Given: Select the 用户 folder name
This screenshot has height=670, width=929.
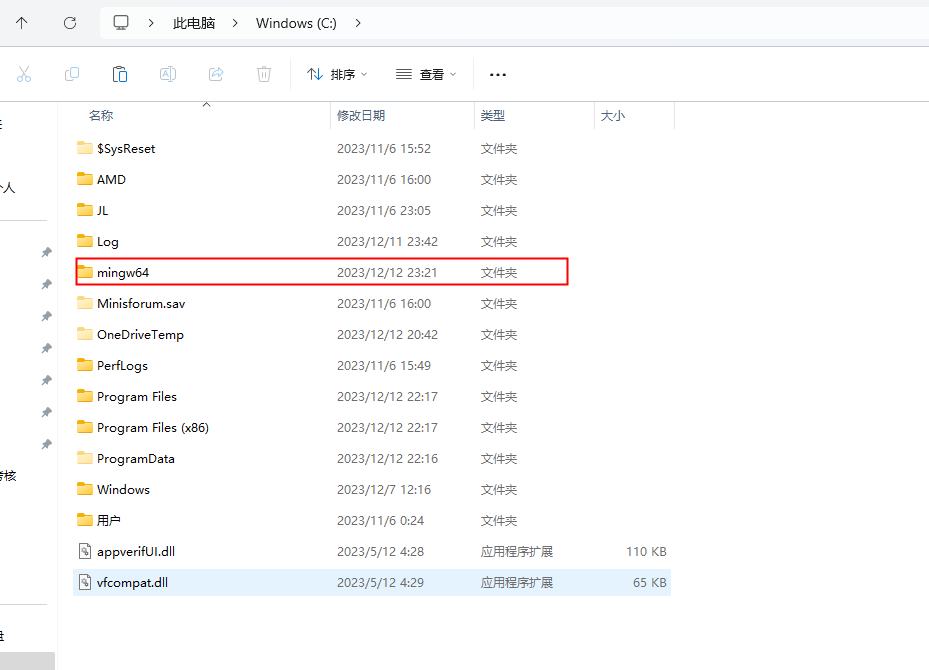Looking at the screenshot, I should point(109,520).
